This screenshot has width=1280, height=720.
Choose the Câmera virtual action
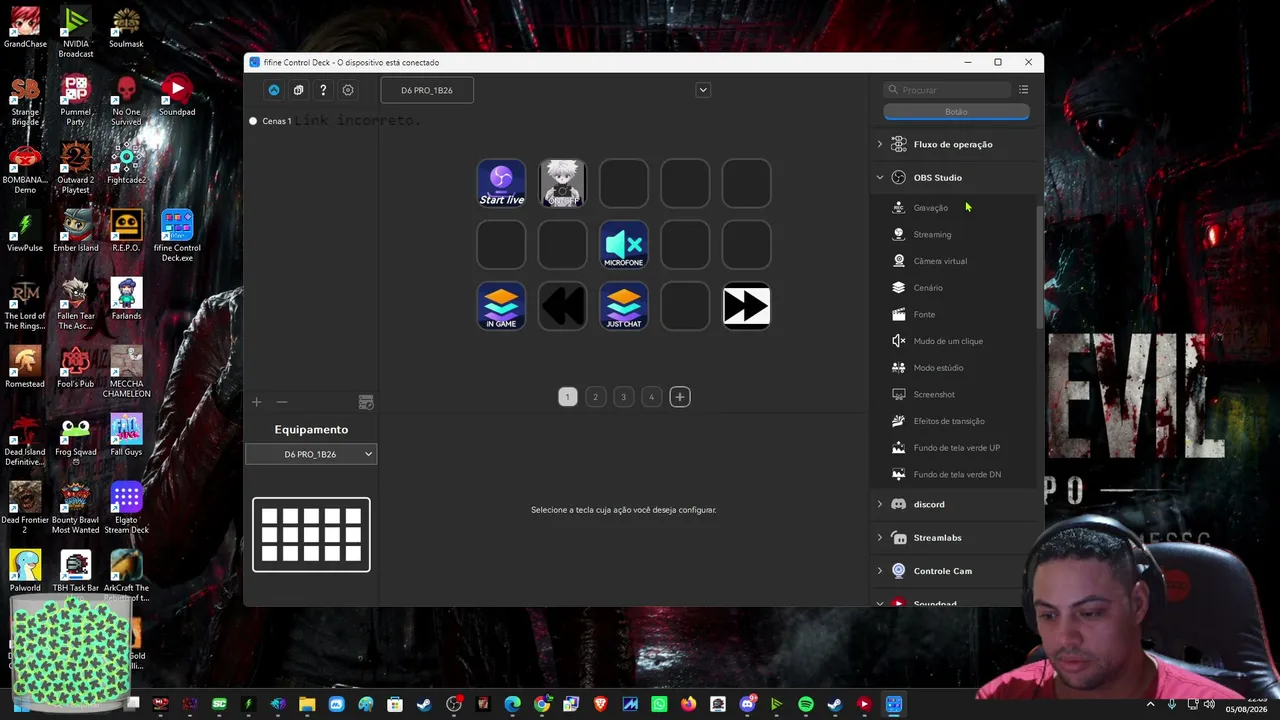click(940, 261)
